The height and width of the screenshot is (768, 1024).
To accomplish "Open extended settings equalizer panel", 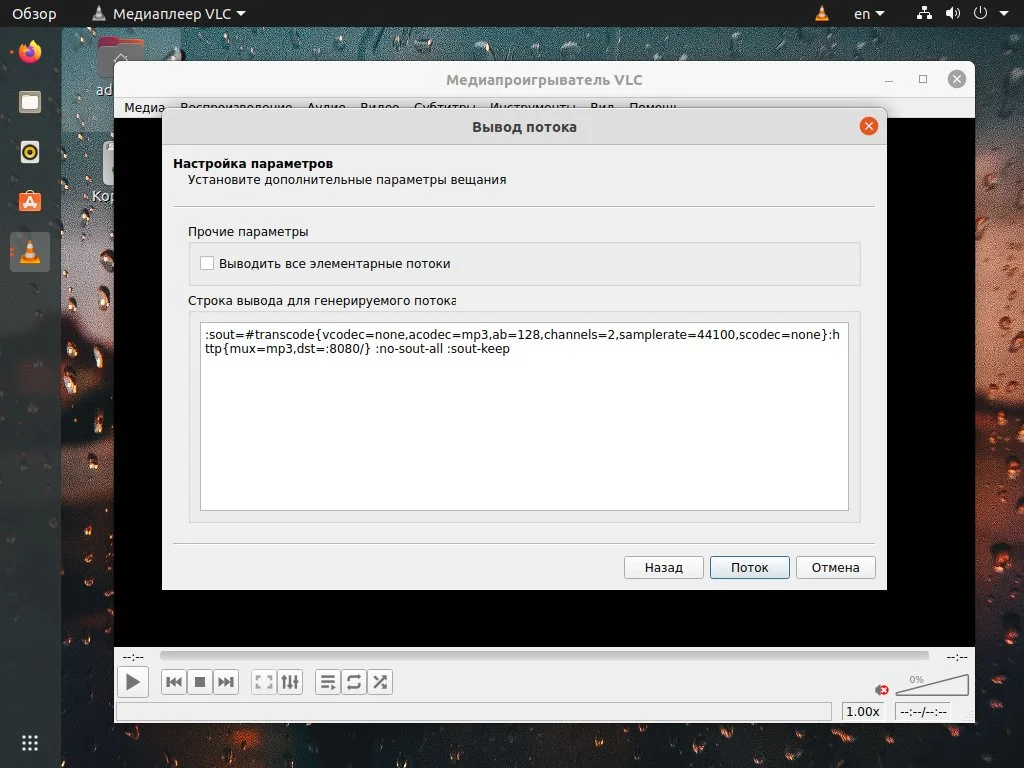I will point(290,681).
